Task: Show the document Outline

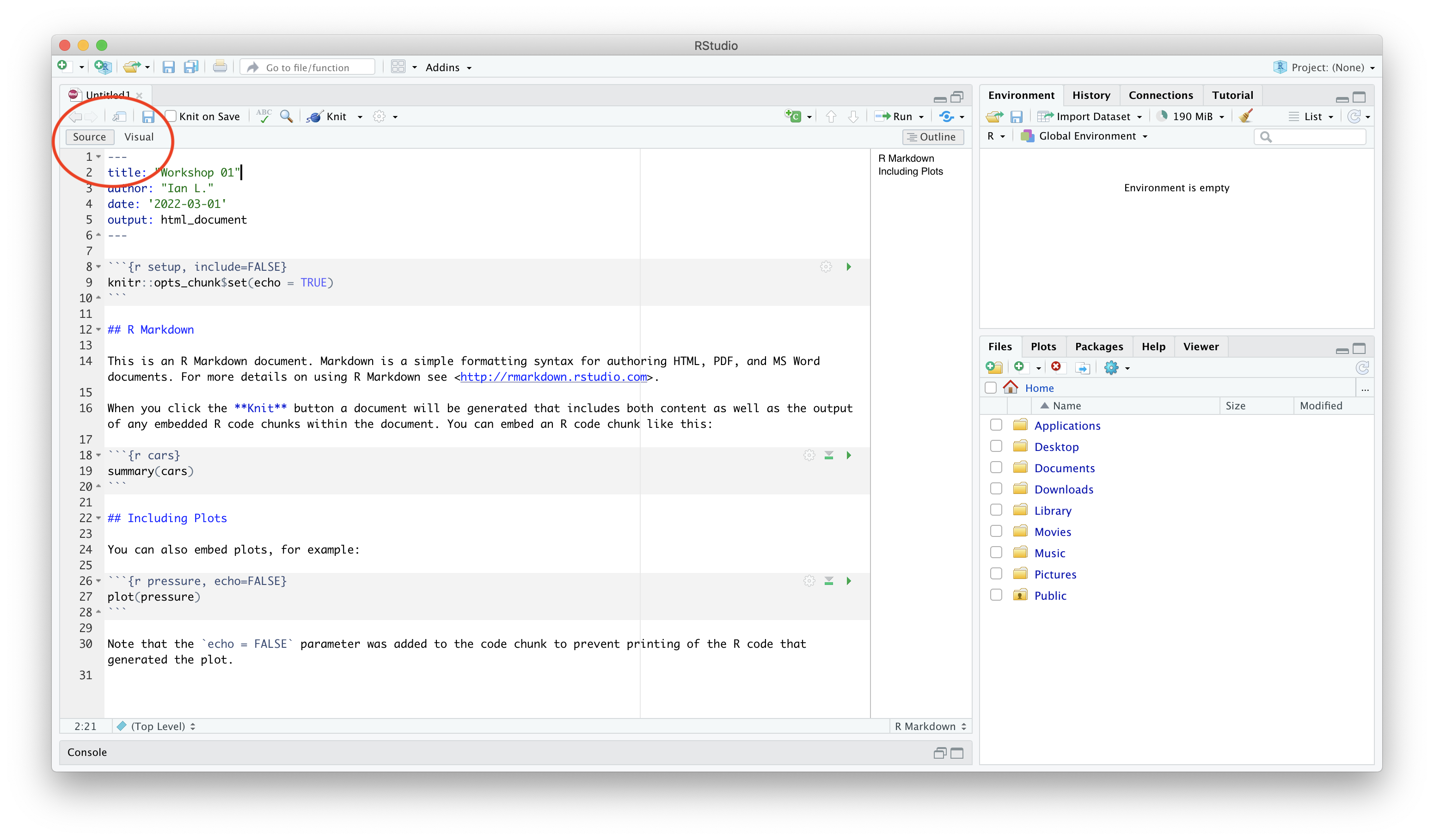Action: (933, 136)
